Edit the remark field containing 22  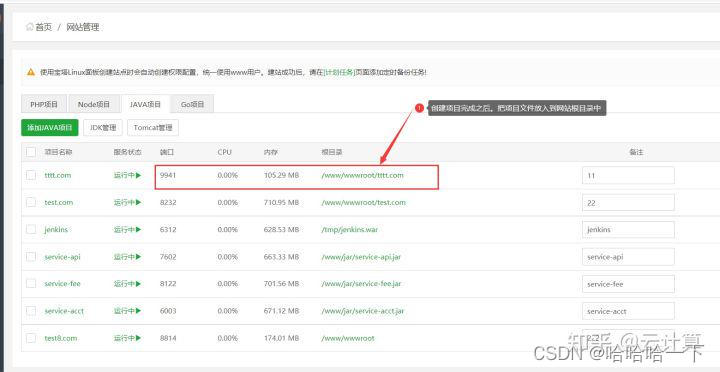point(628,203)
